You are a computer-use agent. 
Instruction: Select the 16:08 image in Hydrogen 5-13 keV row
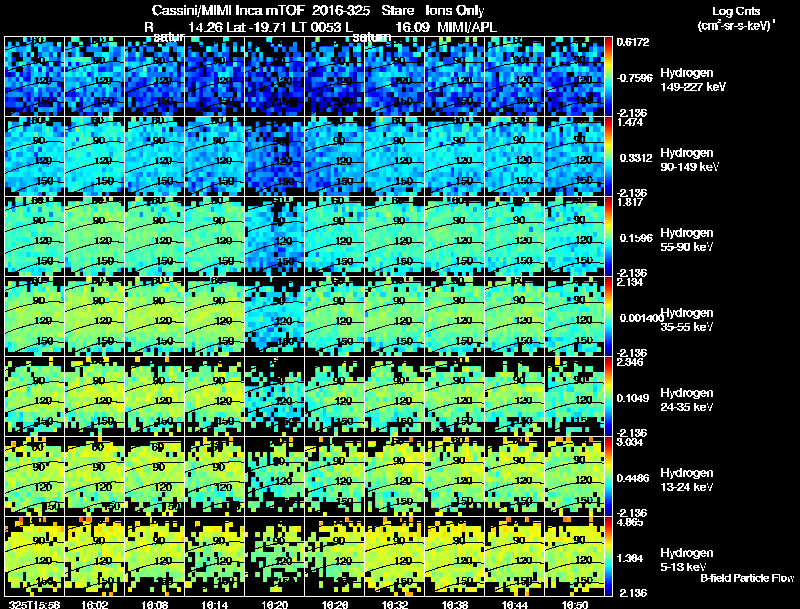point(155,556)
